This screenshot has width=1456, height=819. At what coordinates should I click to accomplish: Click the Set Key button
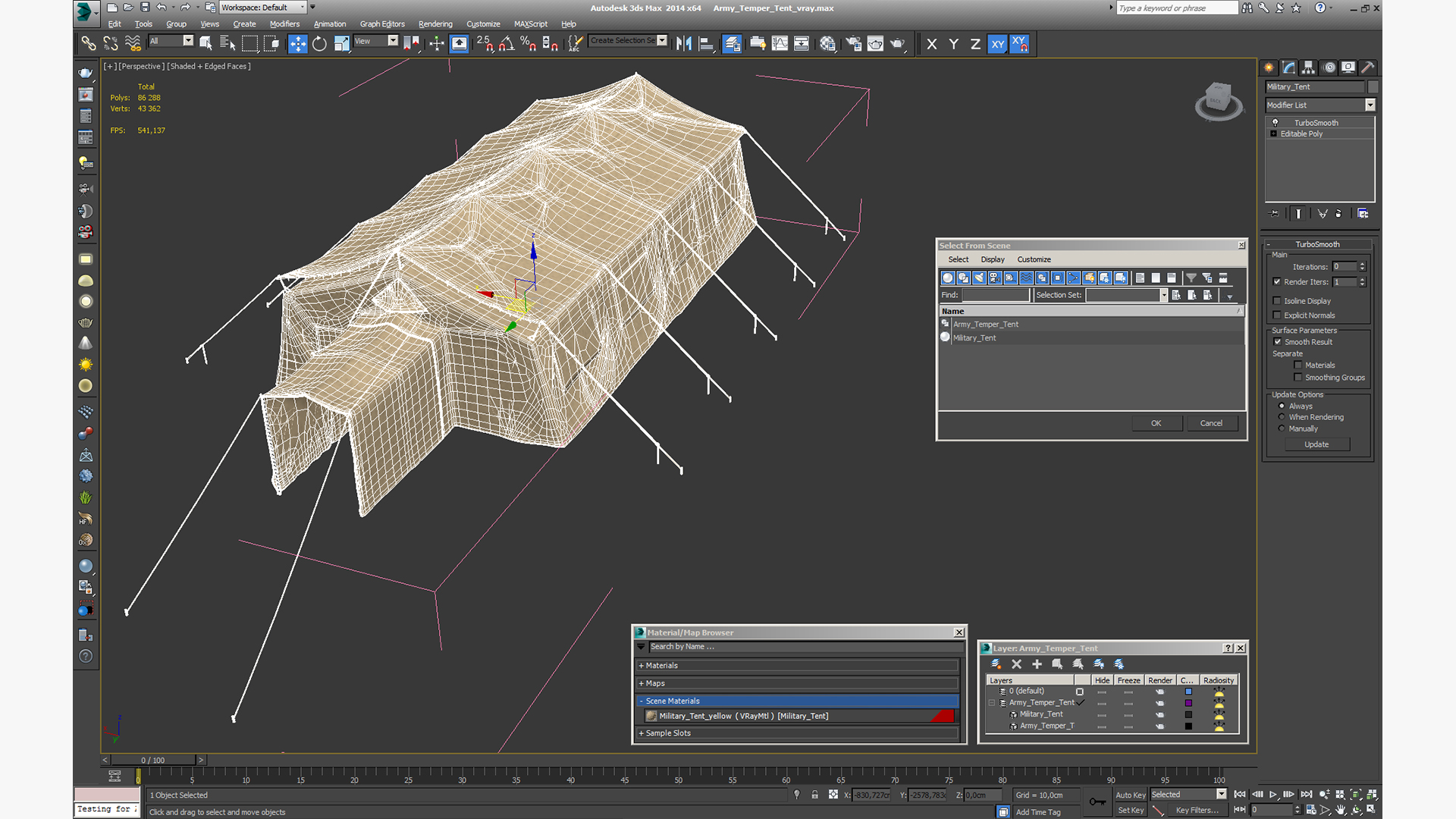click(1130, 810)
